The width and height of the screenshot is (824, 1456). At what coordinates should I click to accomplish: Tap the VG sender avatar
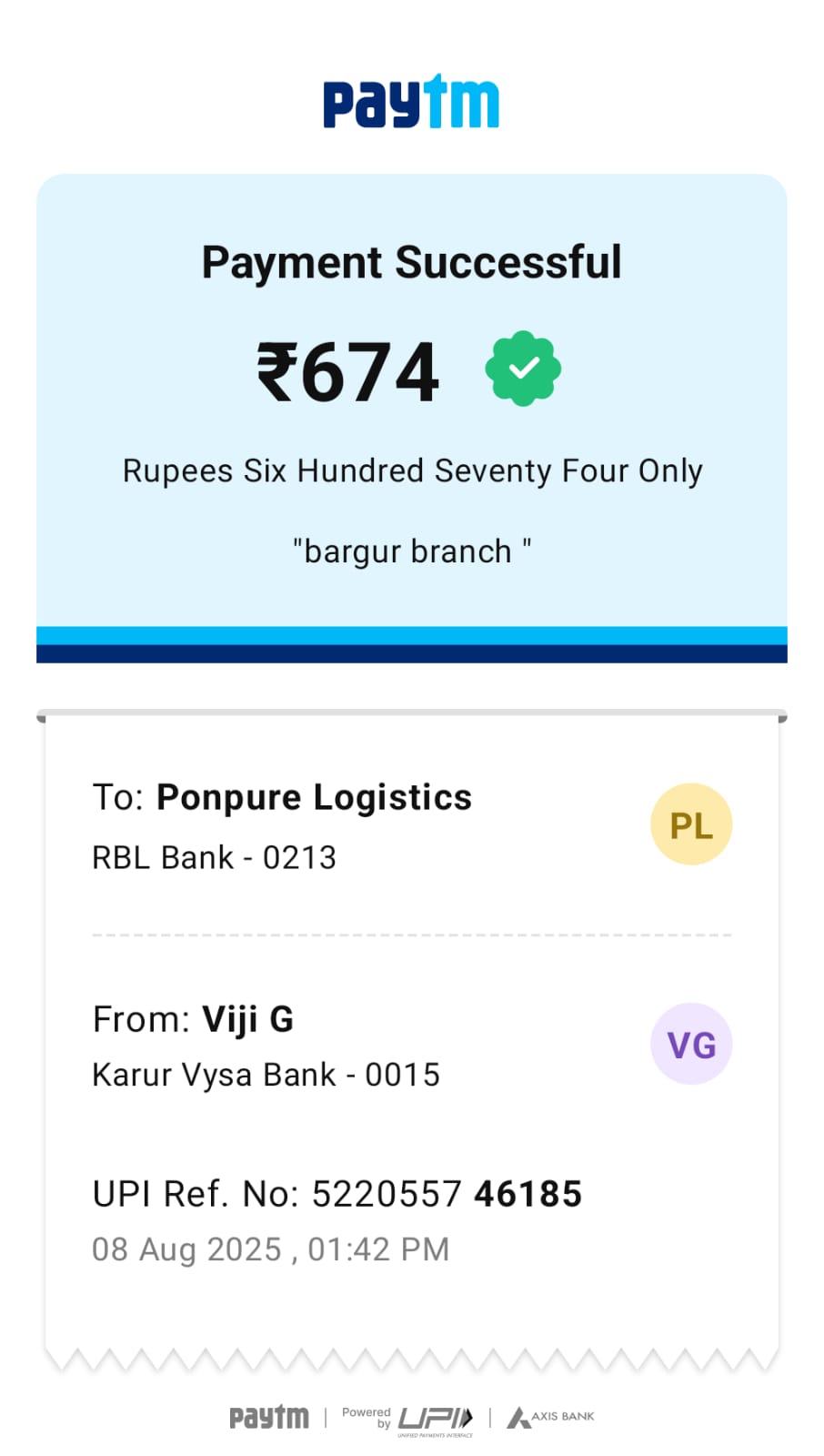(691, 1044)
